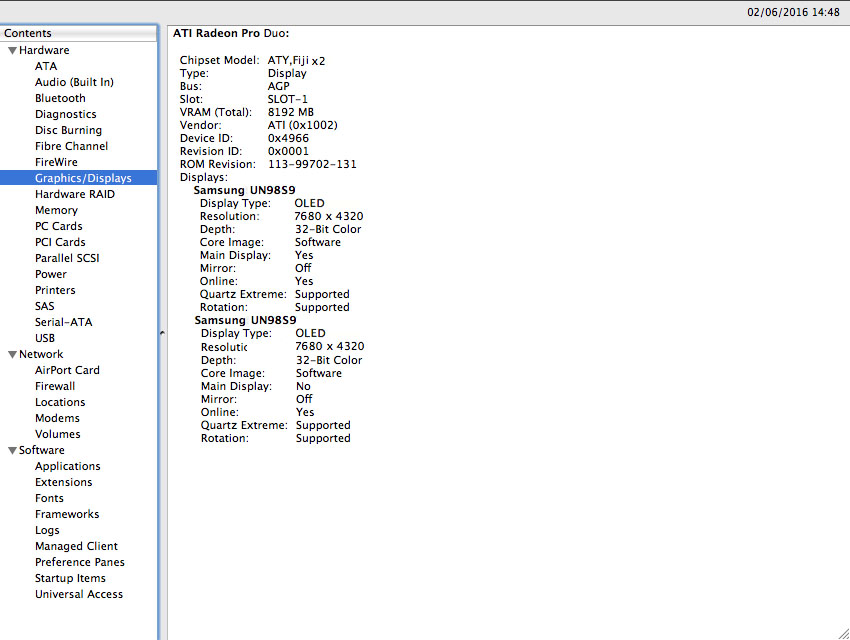This screenshot has width=850, height=640.
Task: Open Hardware RAID entry
Action: click(x=75, y=194)
